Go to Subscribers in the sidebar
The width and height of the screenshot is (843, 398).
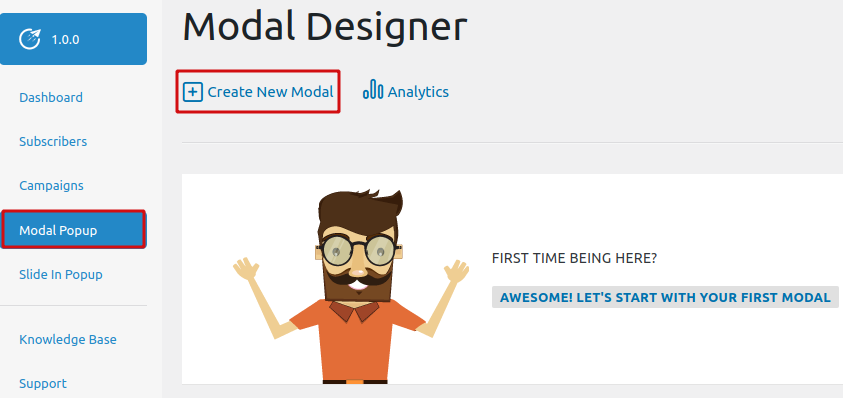(x=53, y=141)
